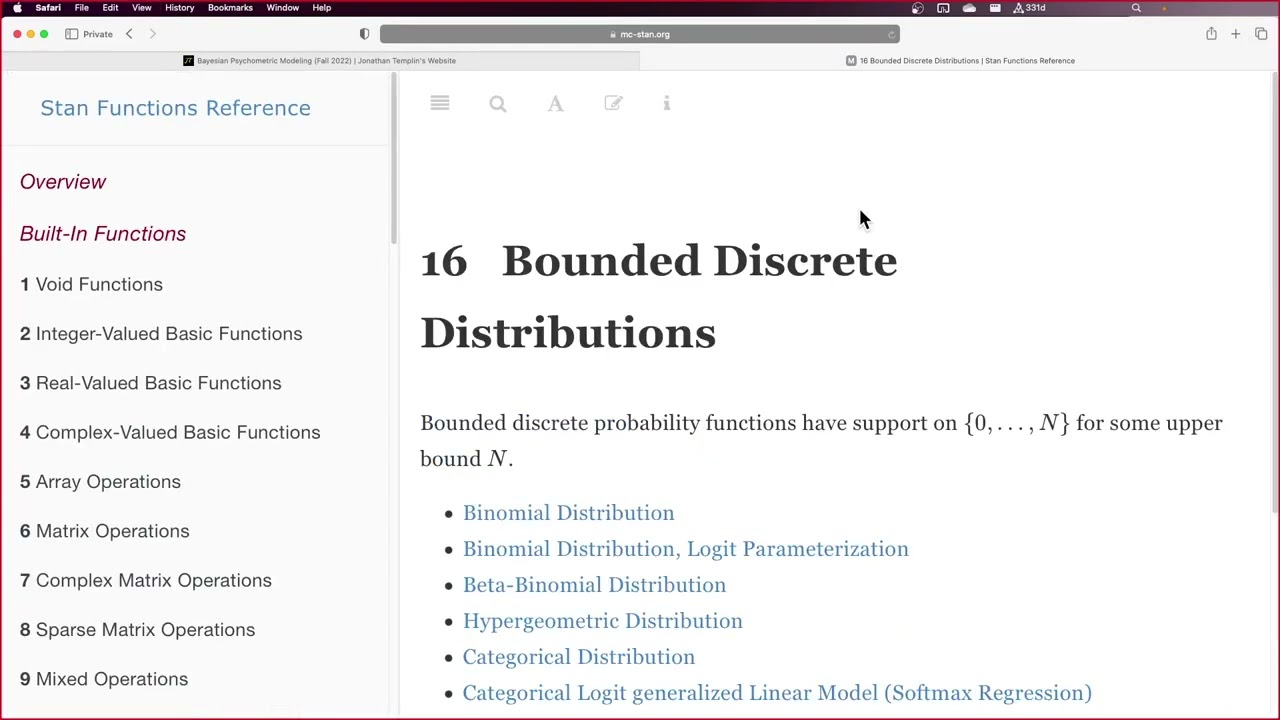Select the 16 Bounded Discrete Distributions tab
The width and height of the screenshot is (1280, 720).
click(x=960, y=60)
